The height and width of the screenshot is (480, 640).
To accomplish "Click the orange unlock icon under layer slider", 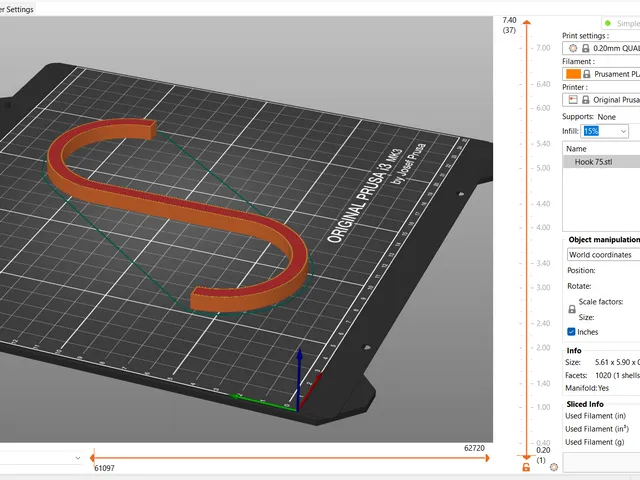I will point(526,467).
